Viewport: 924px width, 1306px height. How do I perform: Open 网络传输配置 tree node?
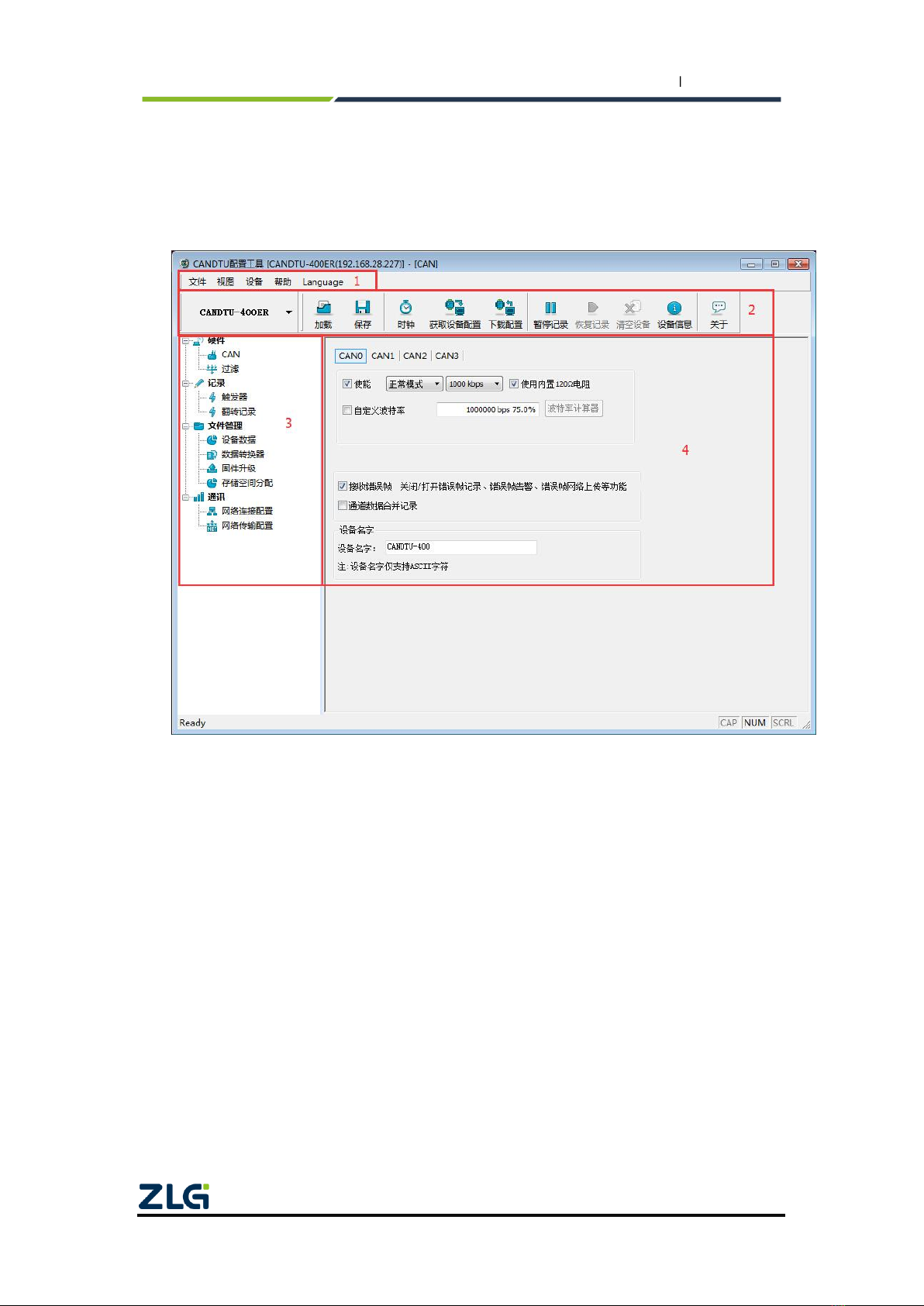coord(247,526)
